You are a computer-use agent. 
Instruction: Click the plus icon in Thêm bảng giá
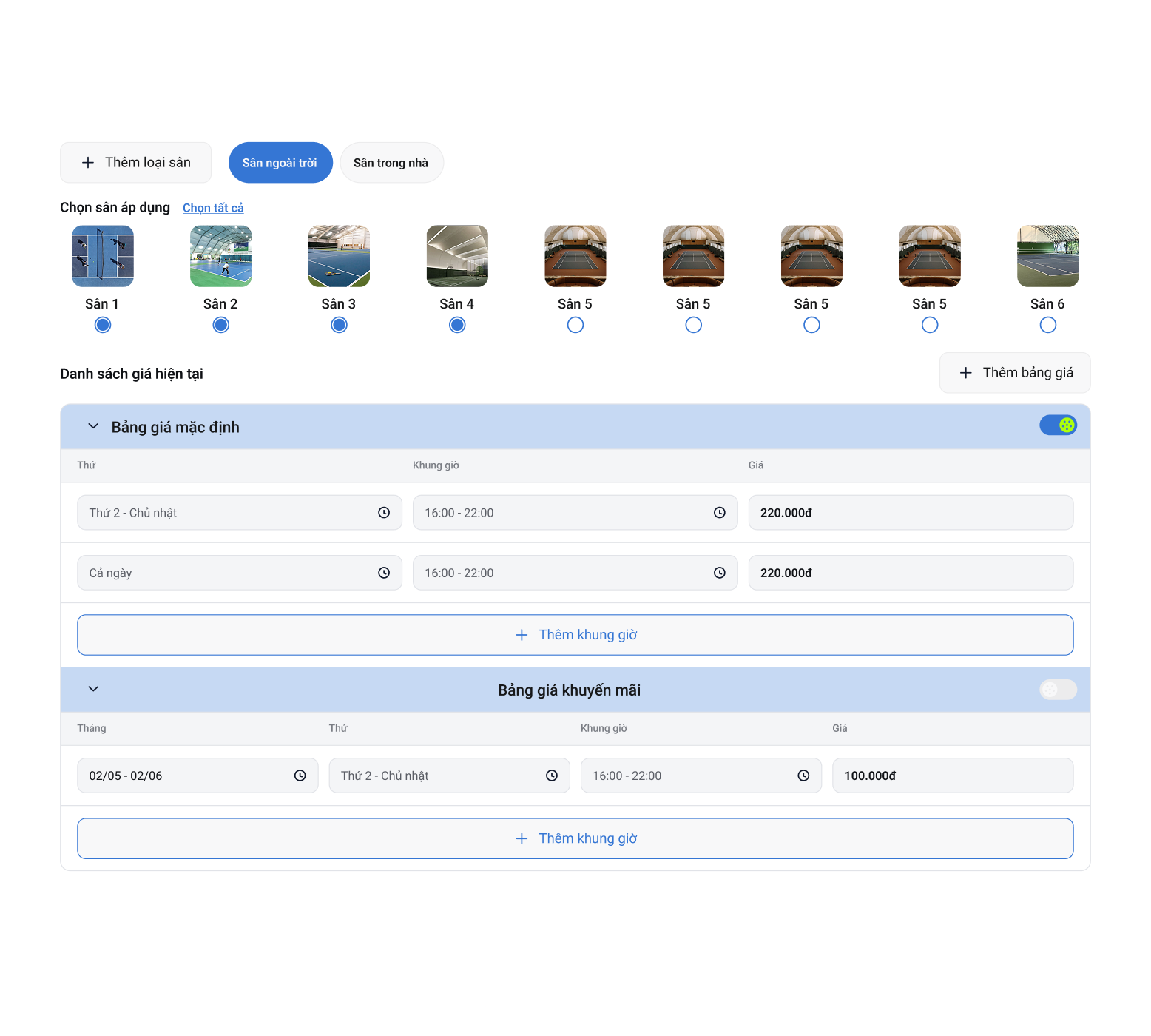pyautogui.click(x=965, y=373)
